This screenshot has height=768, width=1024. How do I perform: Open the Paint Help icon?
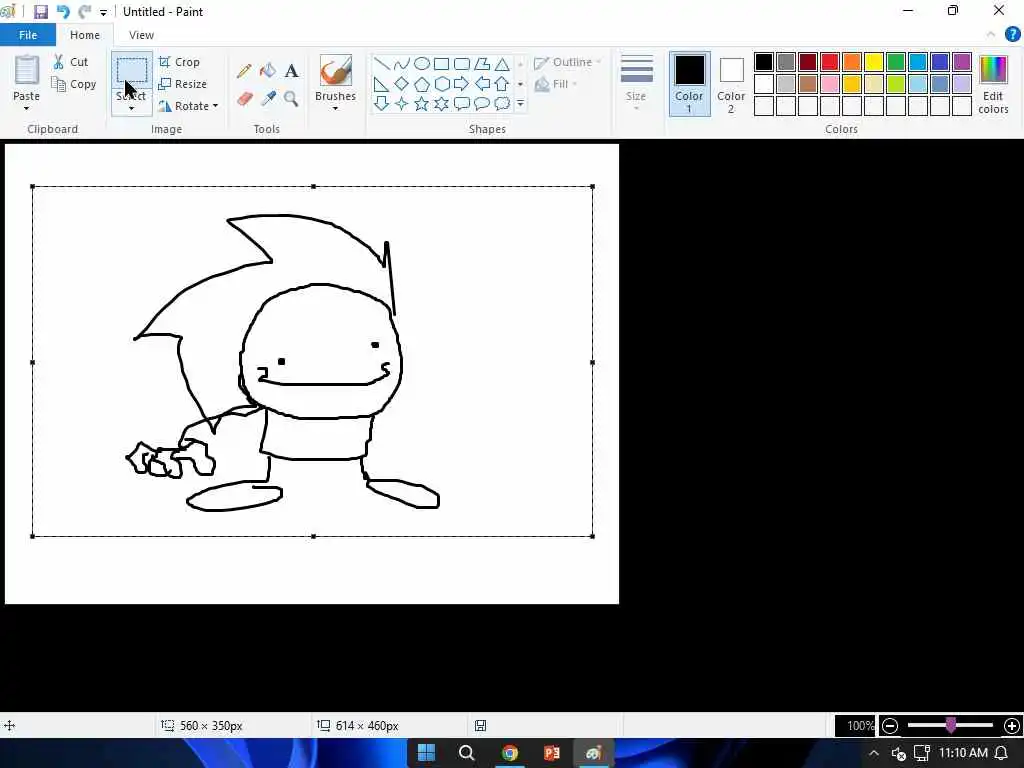1012,35
